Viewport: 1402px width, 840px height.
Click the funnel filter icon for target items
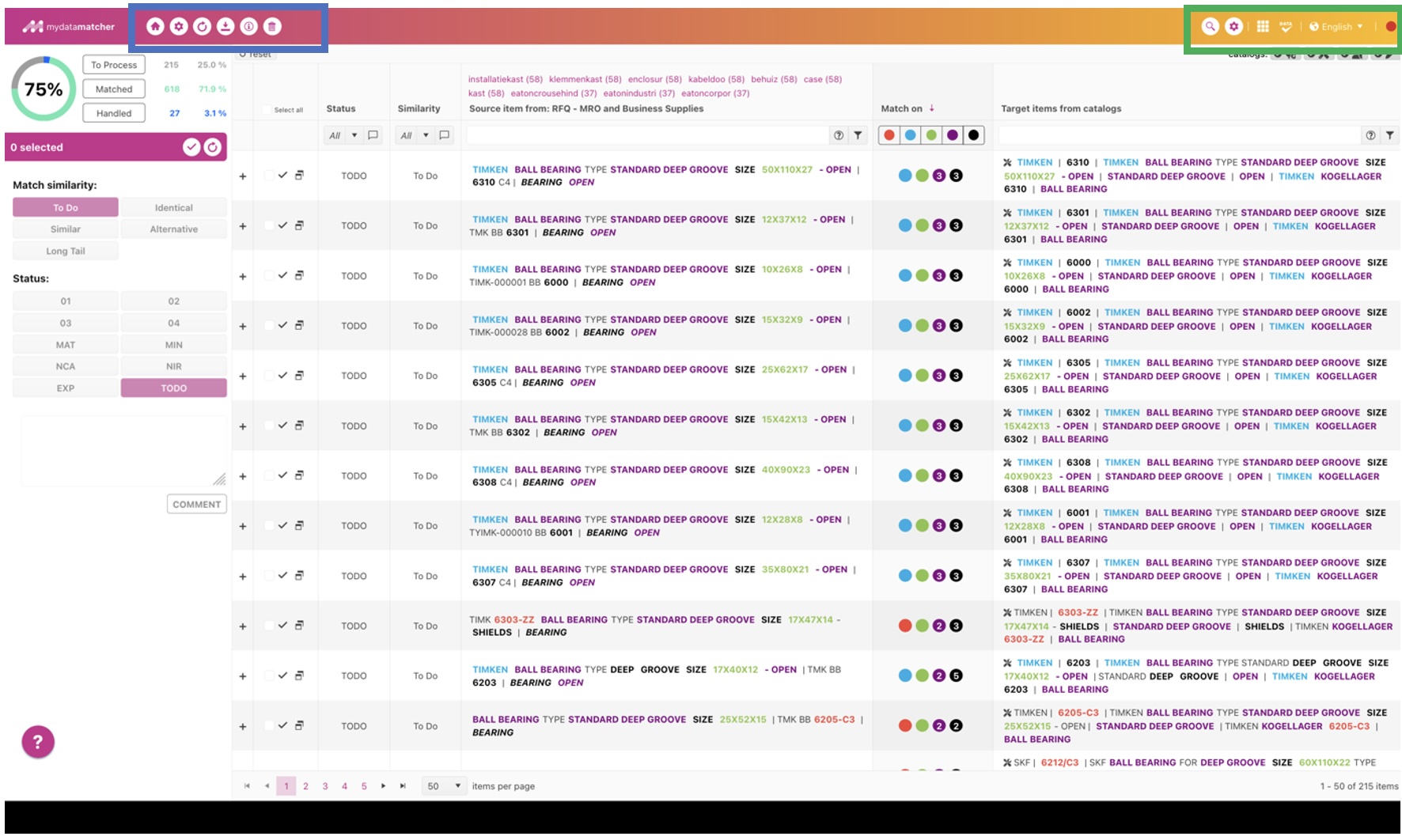click(x=1390, y=135)
